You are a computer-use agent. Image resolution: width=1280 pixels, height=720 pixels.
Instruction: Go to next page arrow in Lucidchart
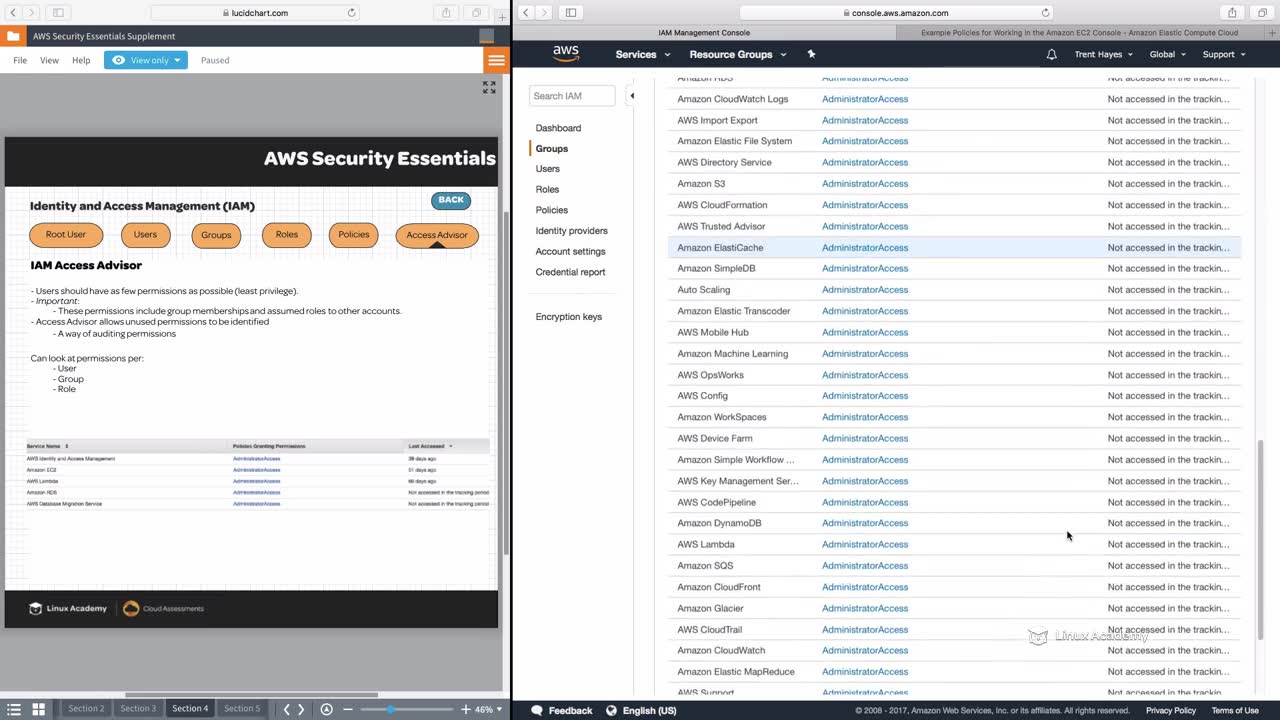pos(301,709)
